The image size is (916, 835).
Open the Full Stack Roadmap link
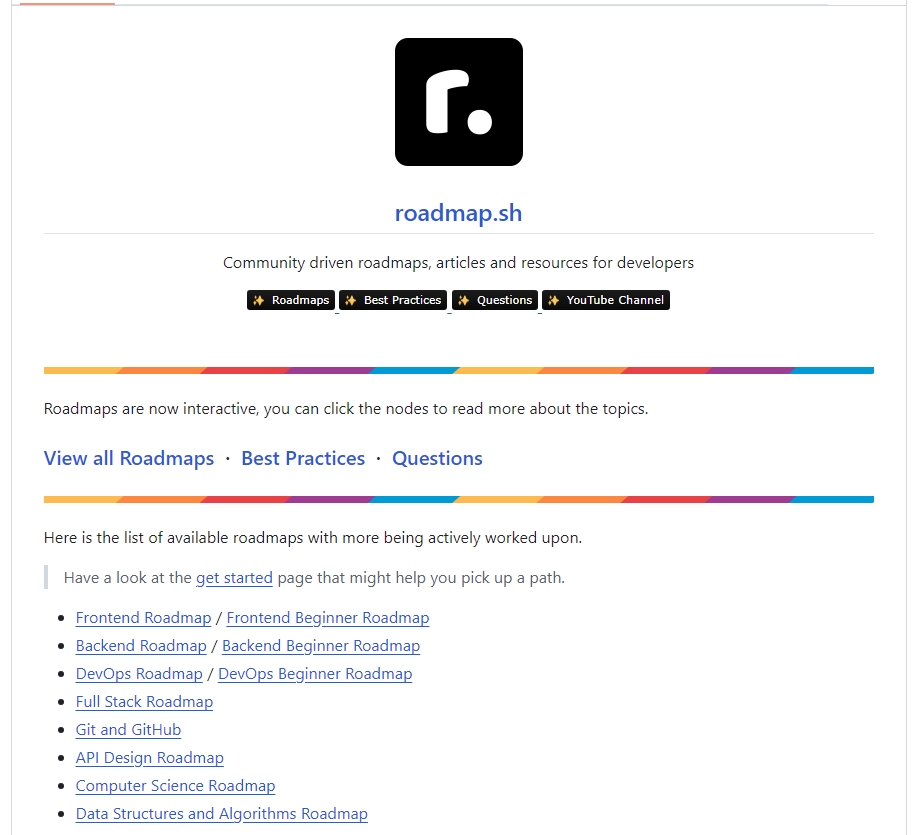point(144,702)
